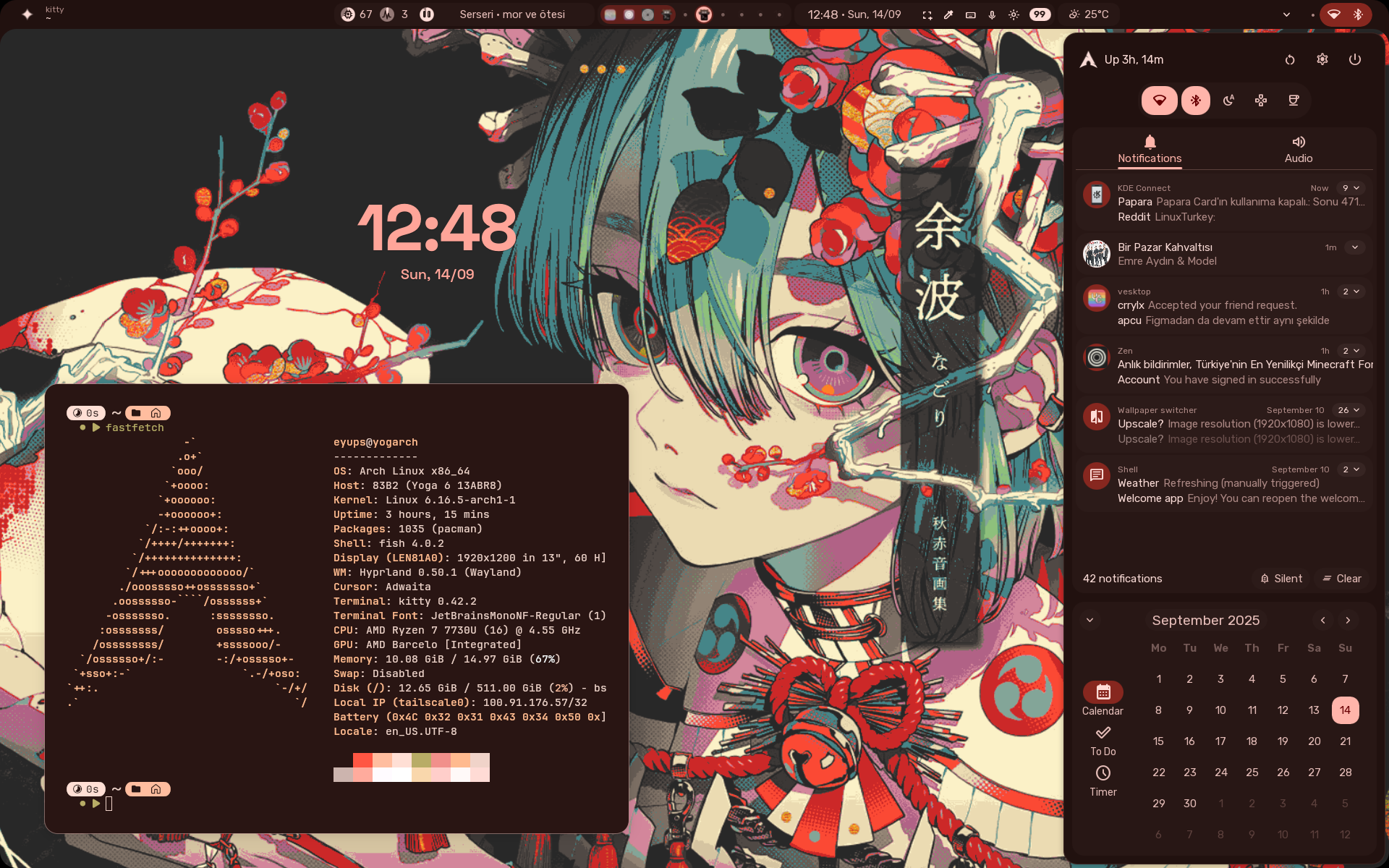Expand the KDE Connect notification group
This screenshot has height=868, width=1389.
[1350, 188]
